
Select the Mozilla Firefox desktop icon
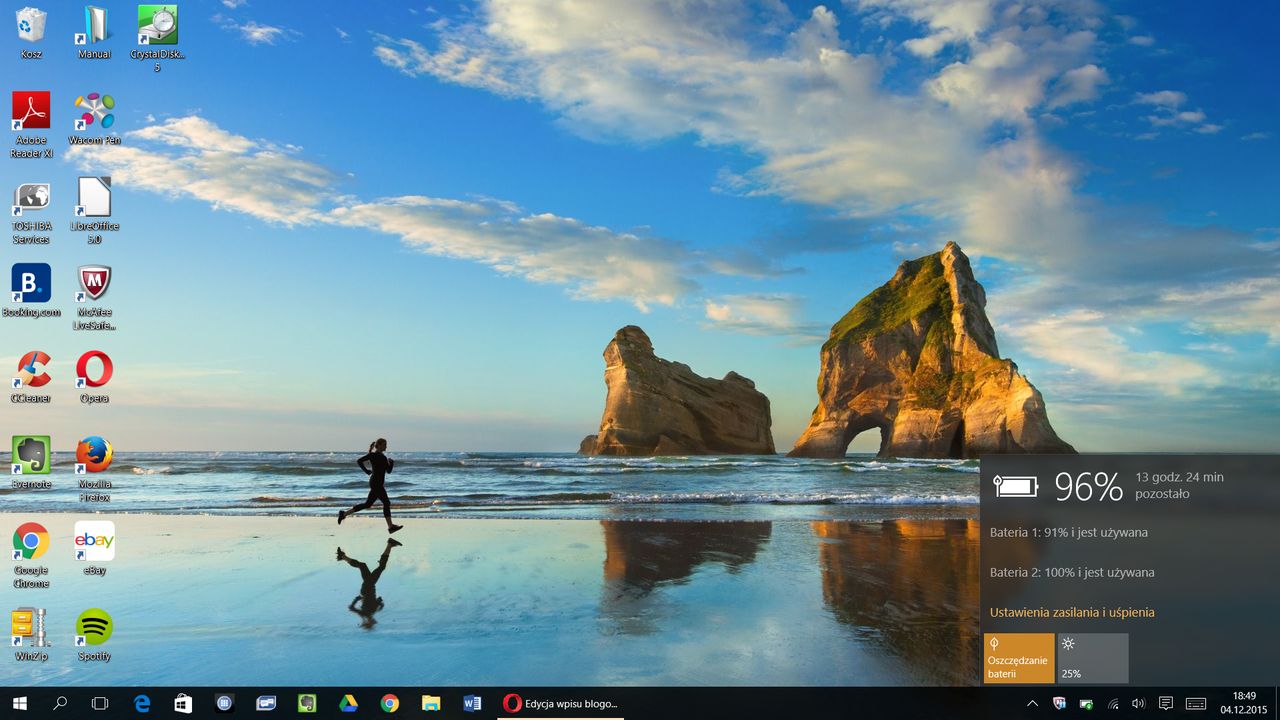tap(94, 469)
